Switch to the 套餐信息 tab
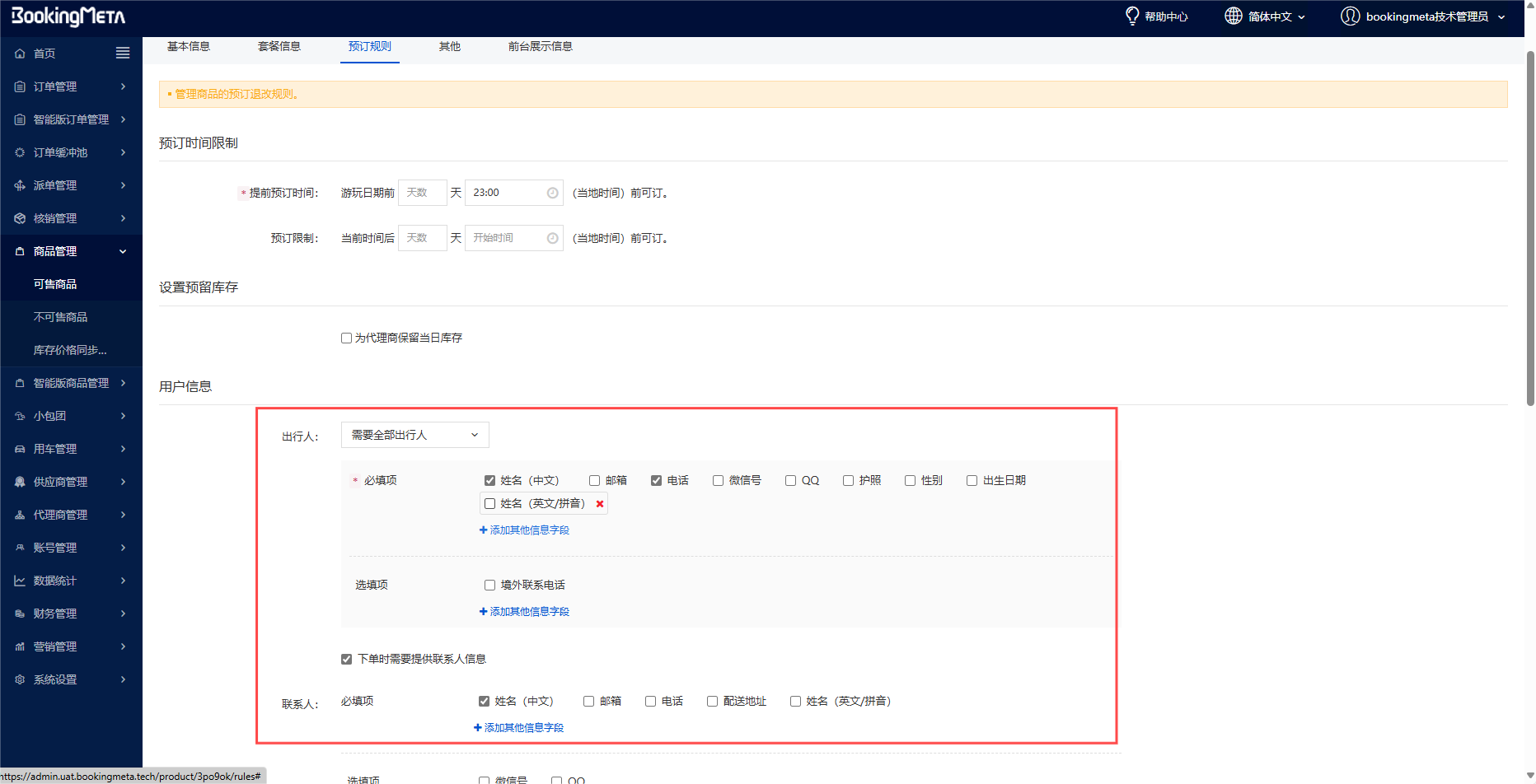The width and height of the screenshot is (1536, 784). [279, 47]
